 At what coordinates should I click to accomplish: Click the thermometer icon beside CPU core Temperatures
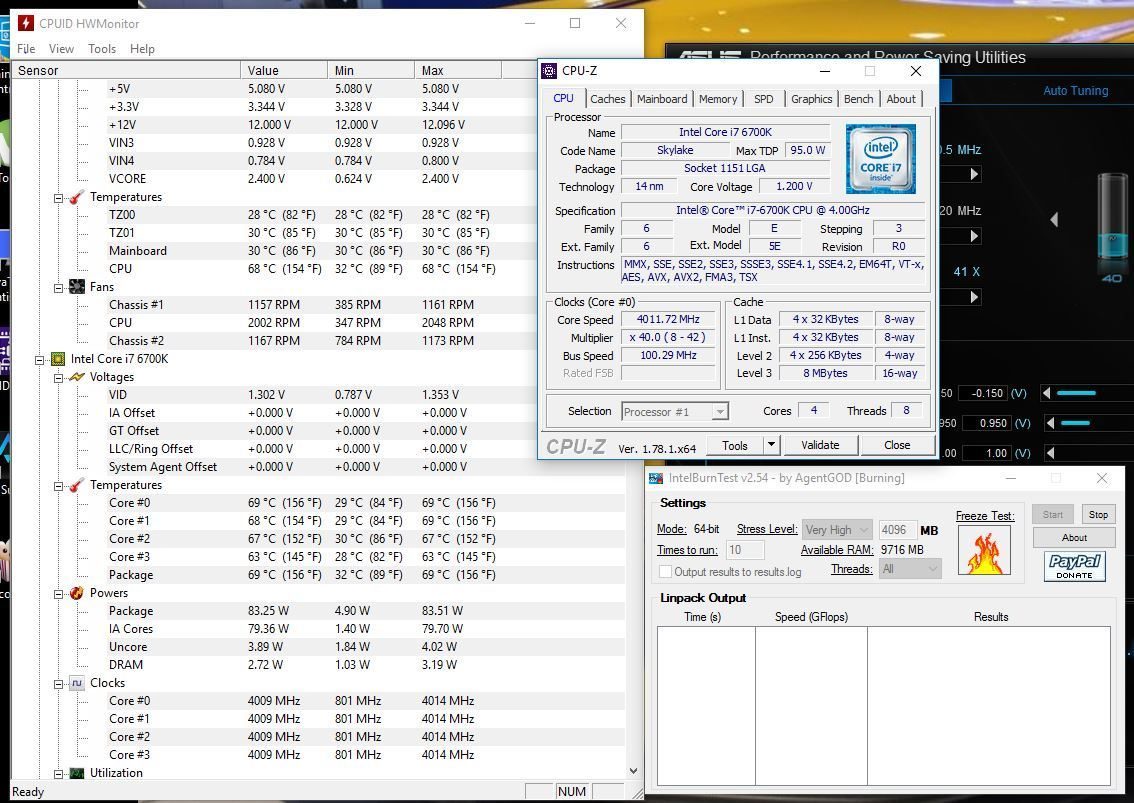point(77,485)
